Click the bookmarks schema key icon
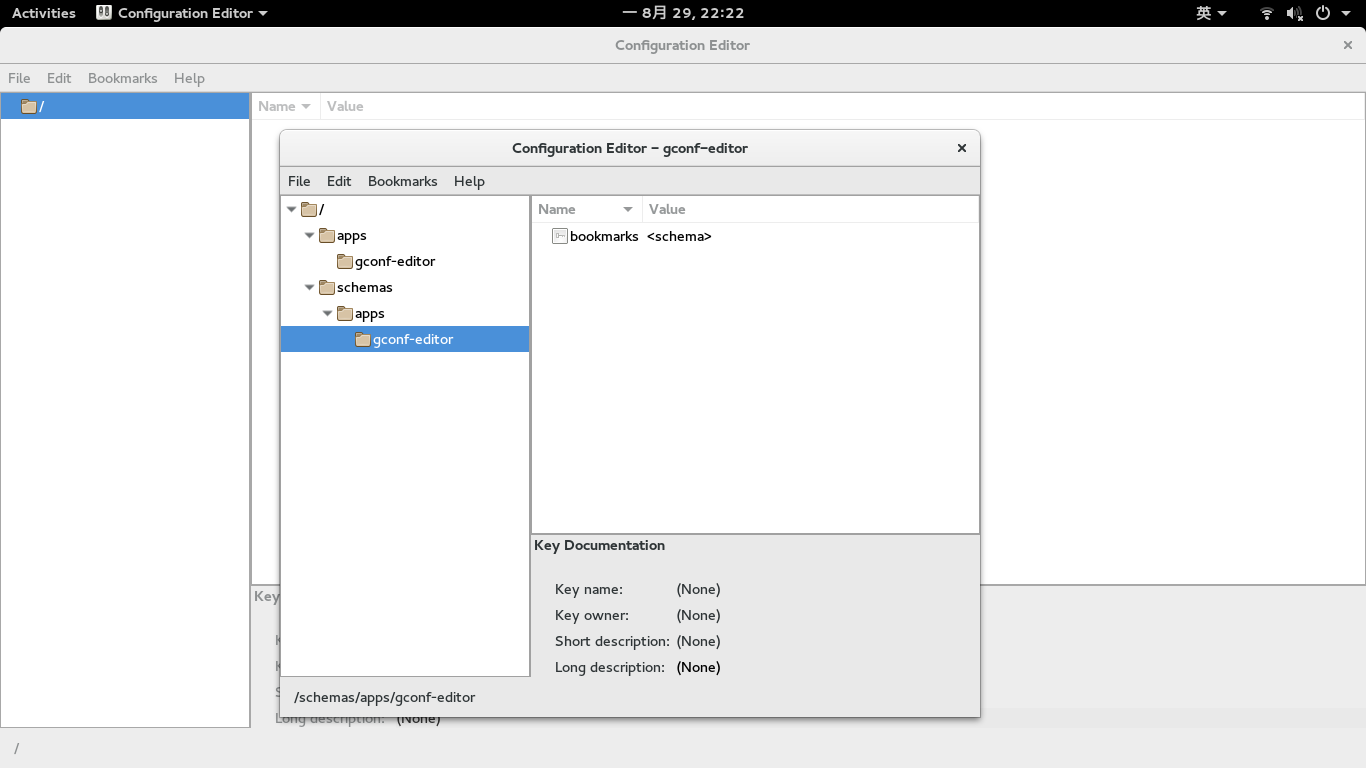The height and width of the screenshot is (768, 1366). pos(560,236)
